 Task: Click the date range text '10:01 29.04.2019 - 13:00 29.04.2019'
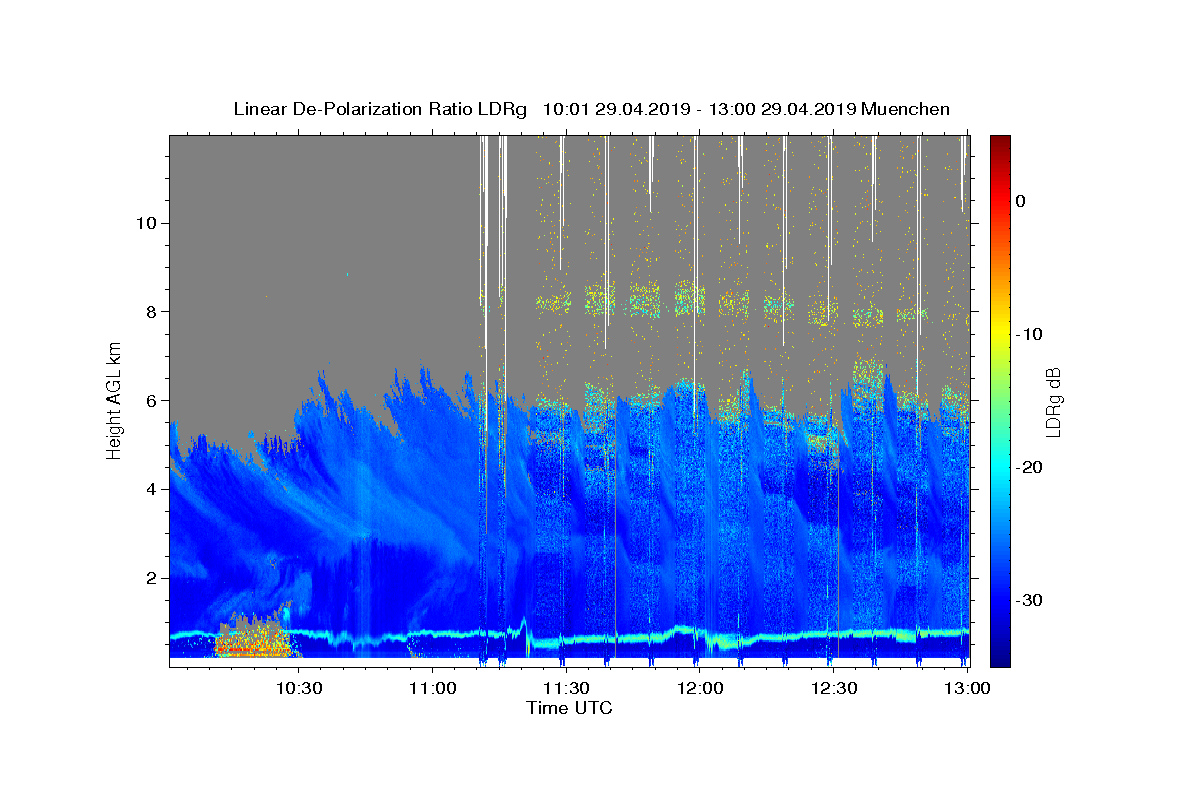699,109
